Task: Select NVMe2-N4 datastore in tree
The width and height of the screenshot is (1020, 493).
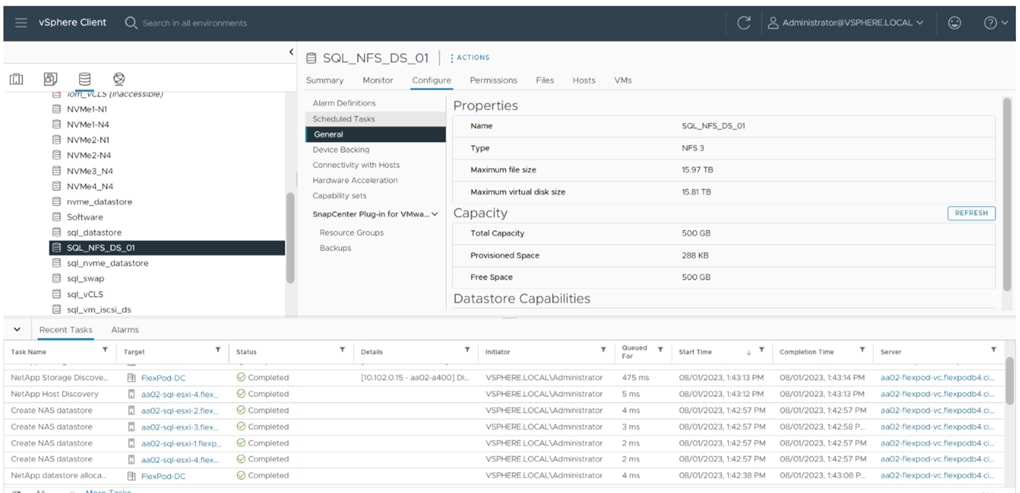Action: [x=88, y=155]
